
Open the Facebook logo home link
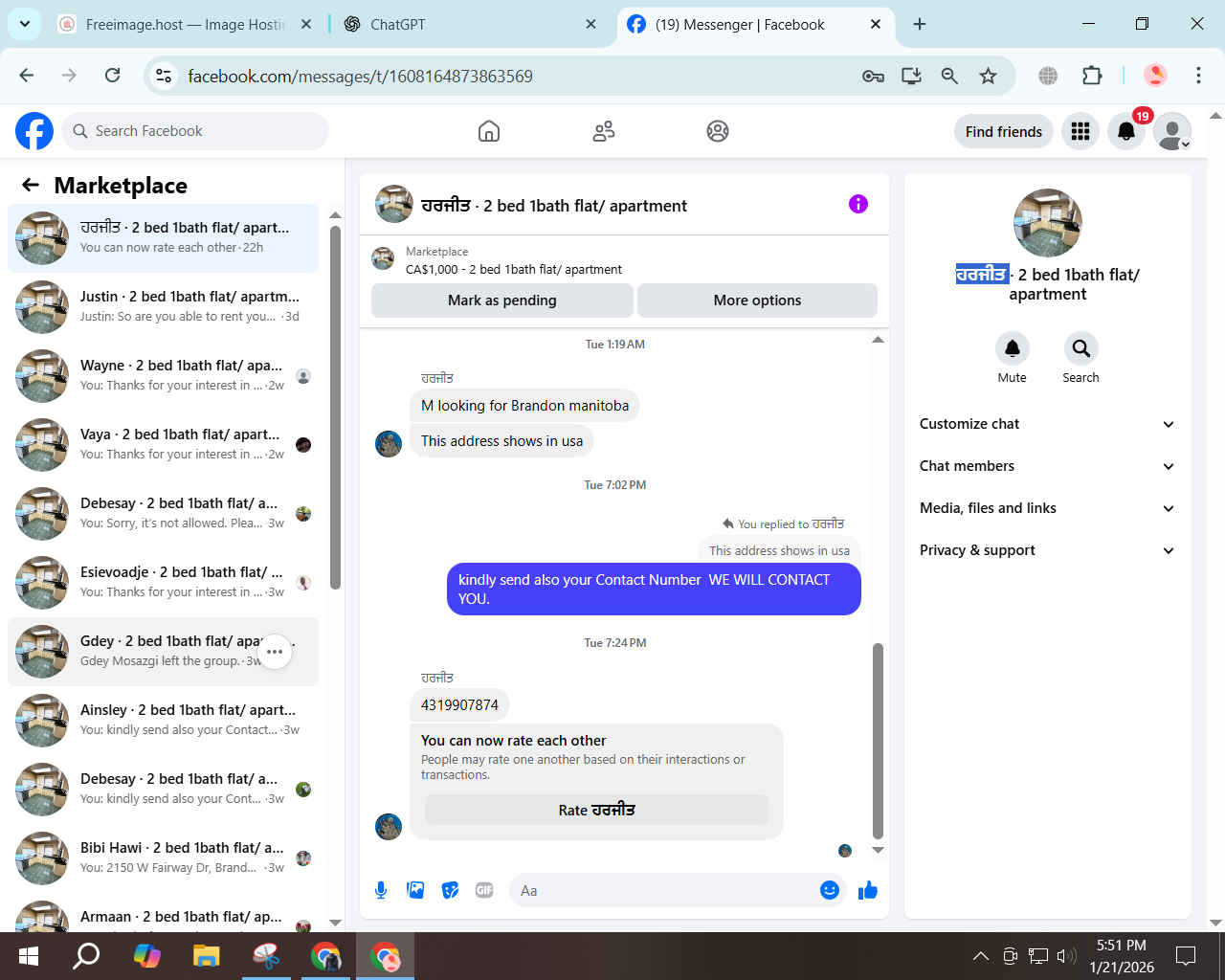[x=34, y=131]
